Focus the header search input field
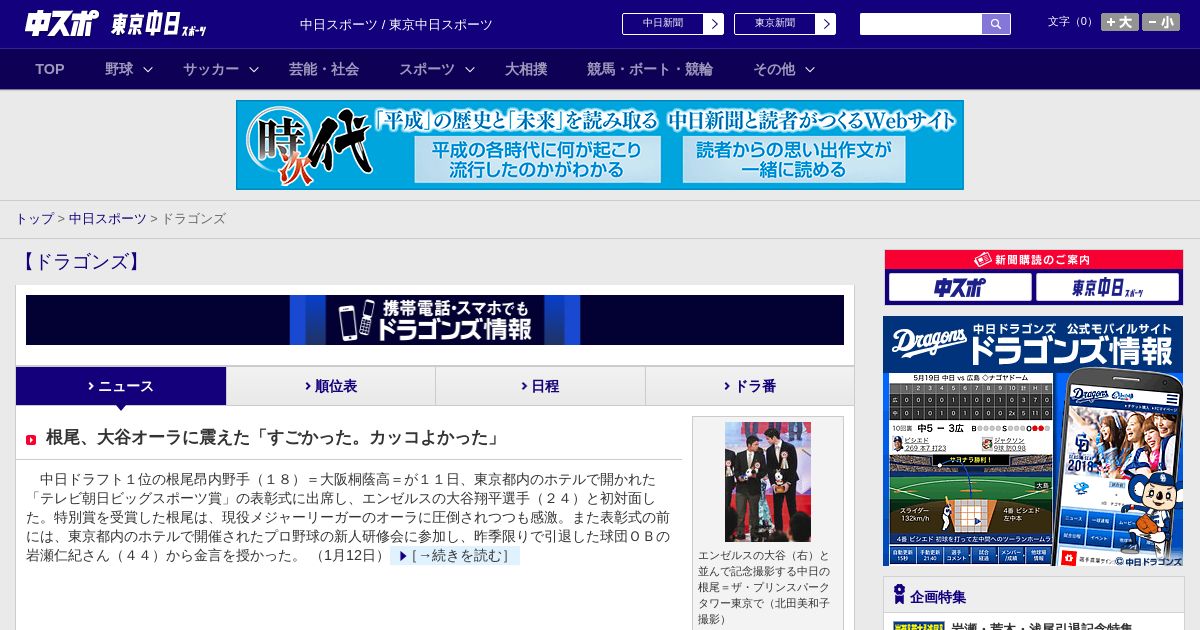The image size is (1200, 630). (x=921, y=24)
